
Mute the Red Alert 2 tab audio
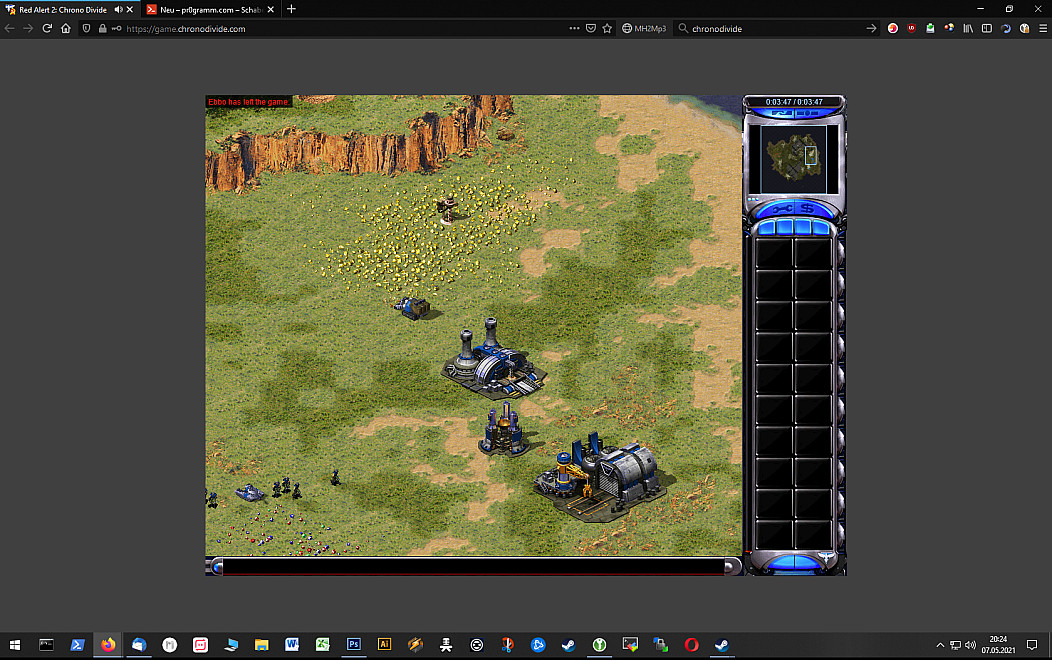[x=119, y=9]
